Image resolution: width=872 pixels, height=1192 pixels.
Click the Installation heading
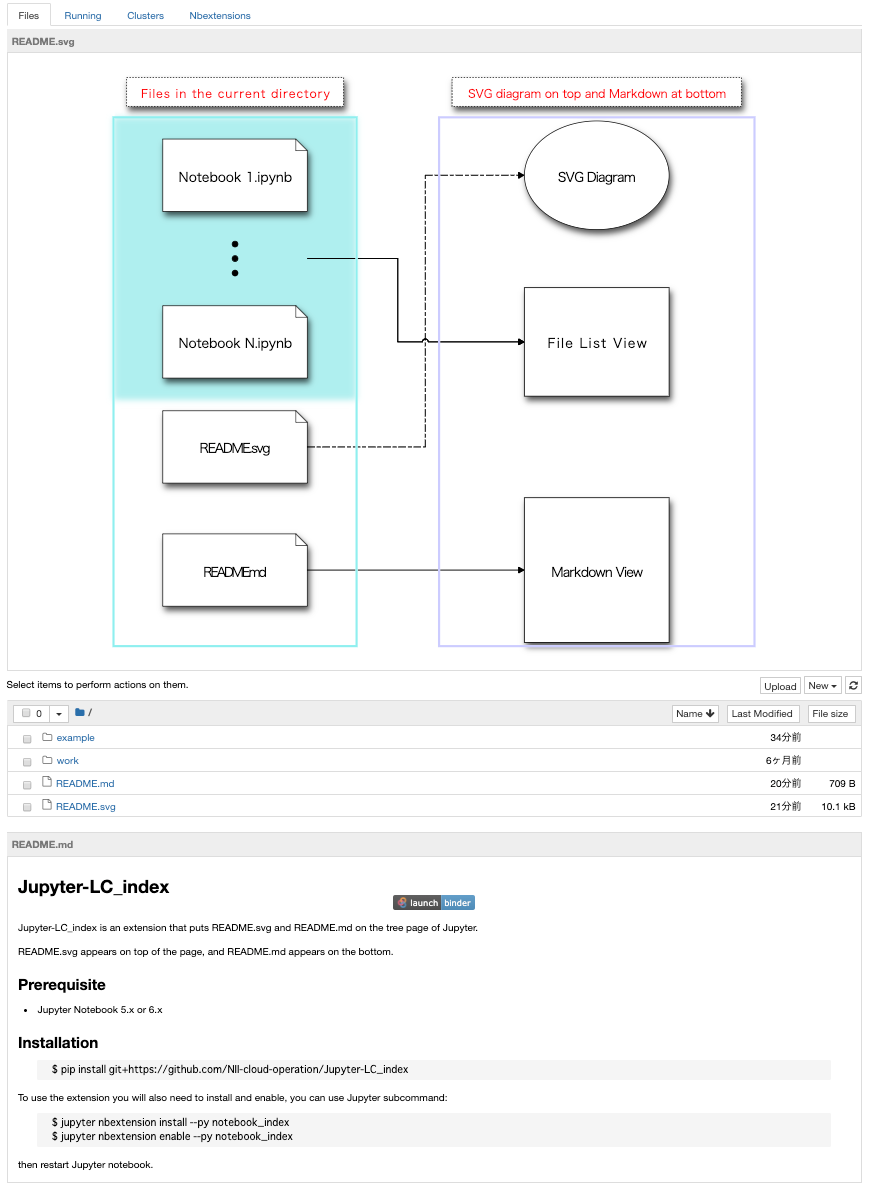[x=58, y=1043]
